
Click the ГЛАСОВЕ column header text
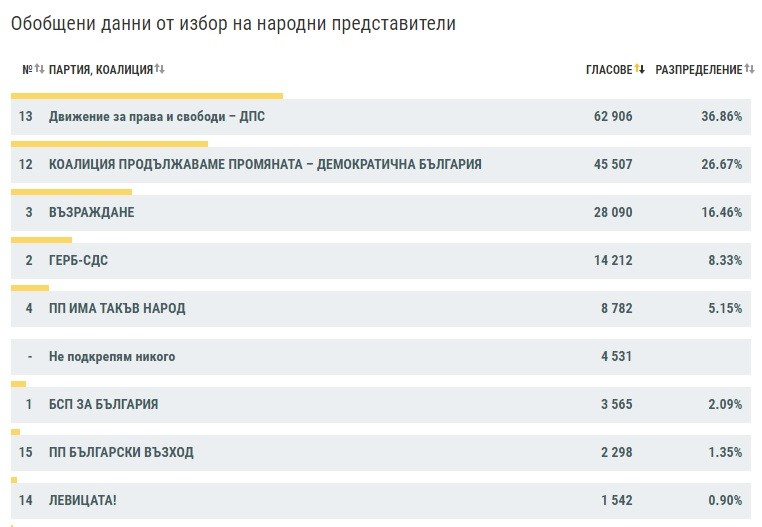pyautogui.click(x=609, y=70)
